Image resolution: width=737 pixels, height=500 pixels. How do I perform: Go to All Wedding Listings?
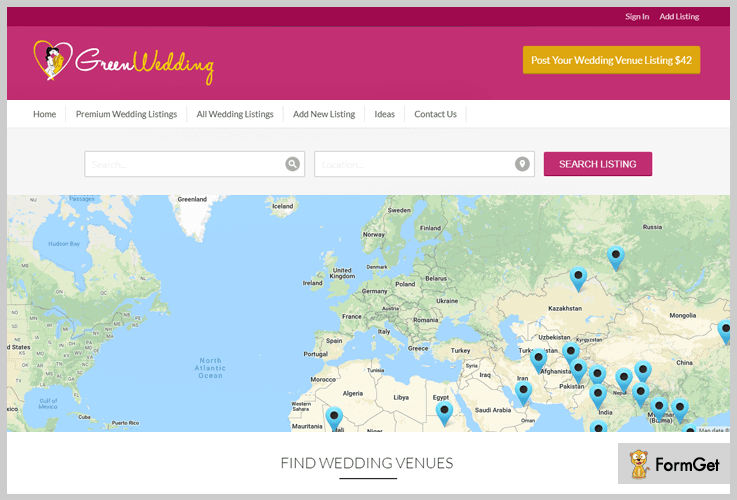click(x=235, y=114)
